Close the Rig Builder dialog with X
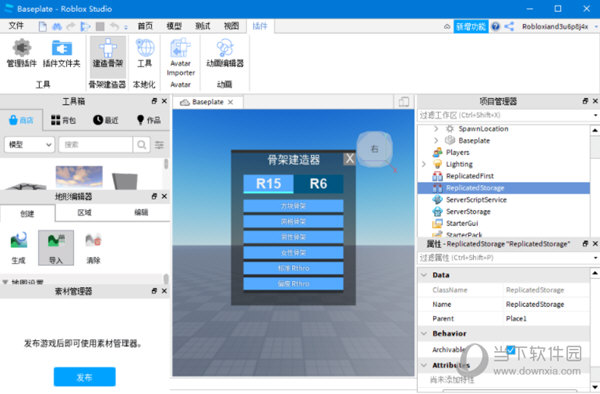Image resolution: width=600 pixels, height=394 pixels. pyautogui.click(x=349, y=159)
